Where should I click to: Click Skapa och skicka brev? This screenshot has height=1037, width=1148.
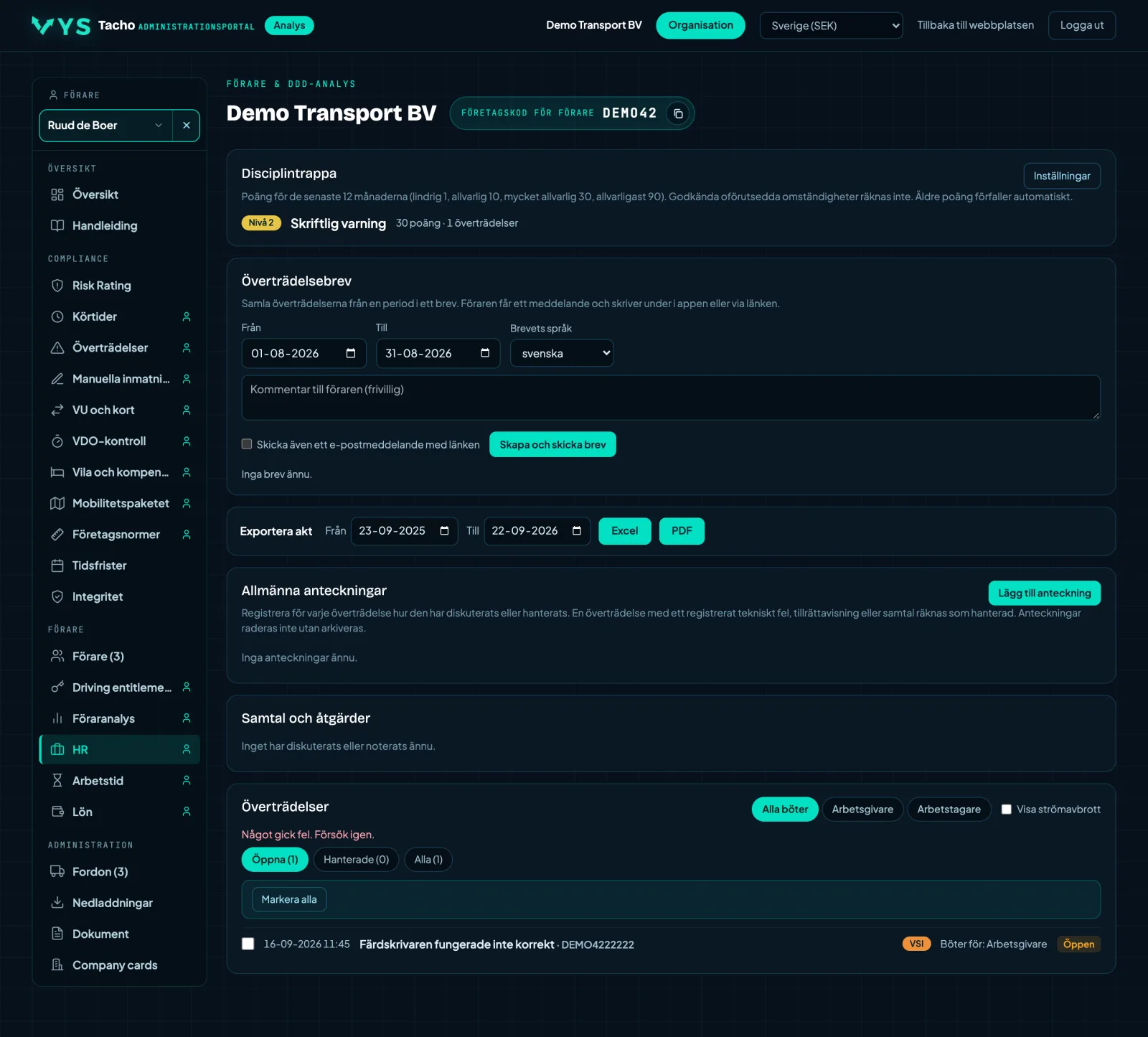point(552,444)
